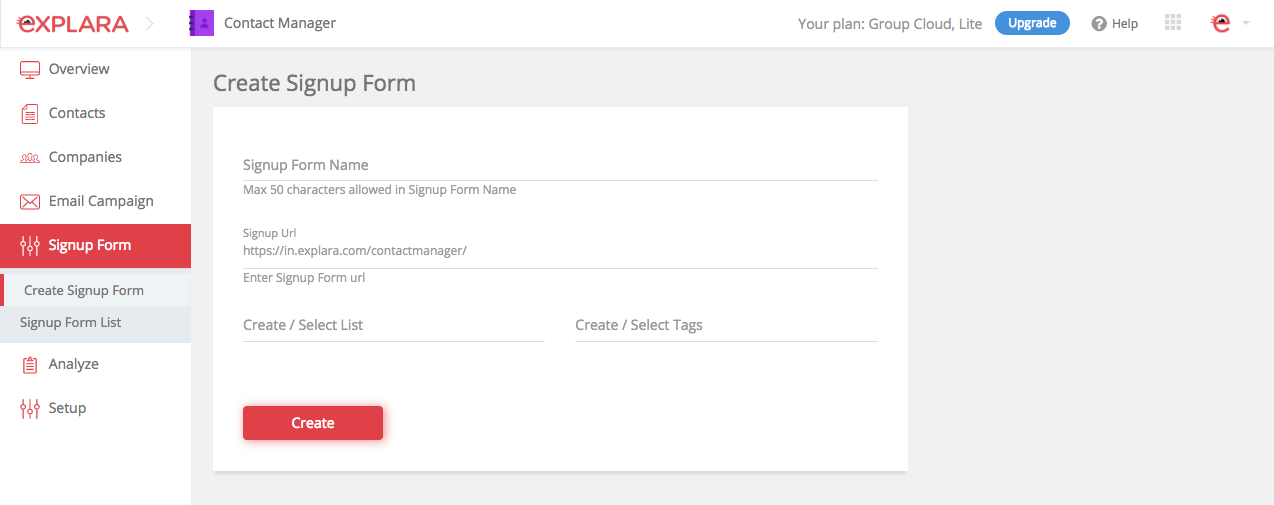Viewport: 1274px width, 505px height.
Task: Expand the user account dropdown arrow
Action: (x=1246, y=24)
